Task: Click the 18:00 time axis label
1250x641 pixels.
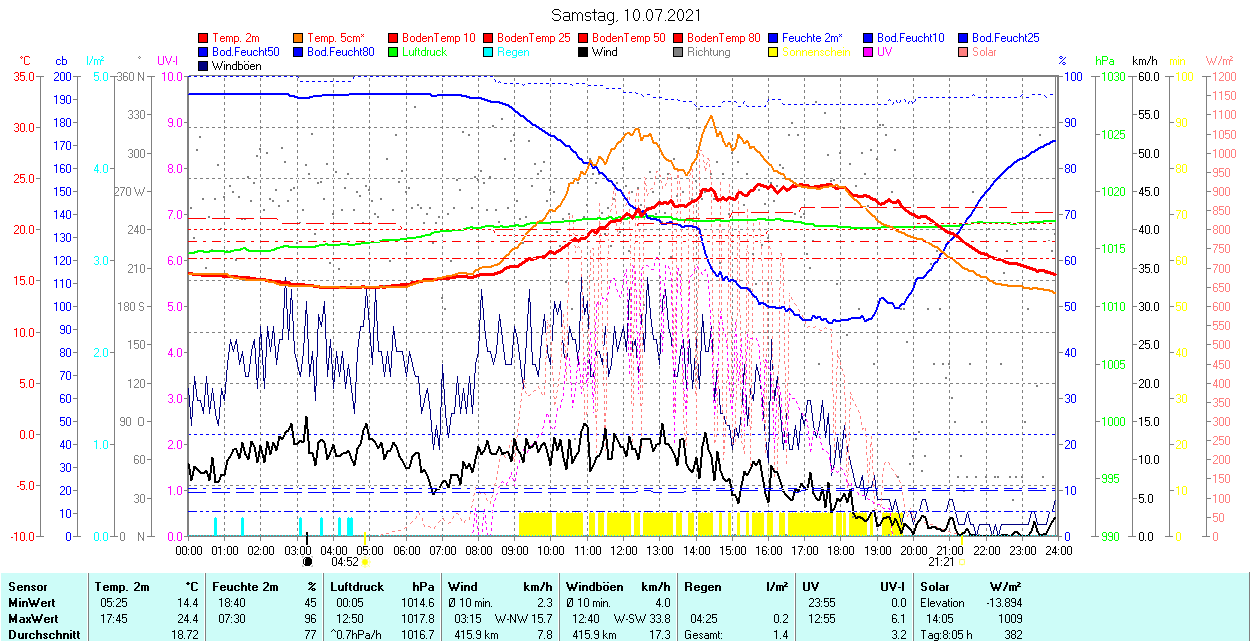Action: 842,550
